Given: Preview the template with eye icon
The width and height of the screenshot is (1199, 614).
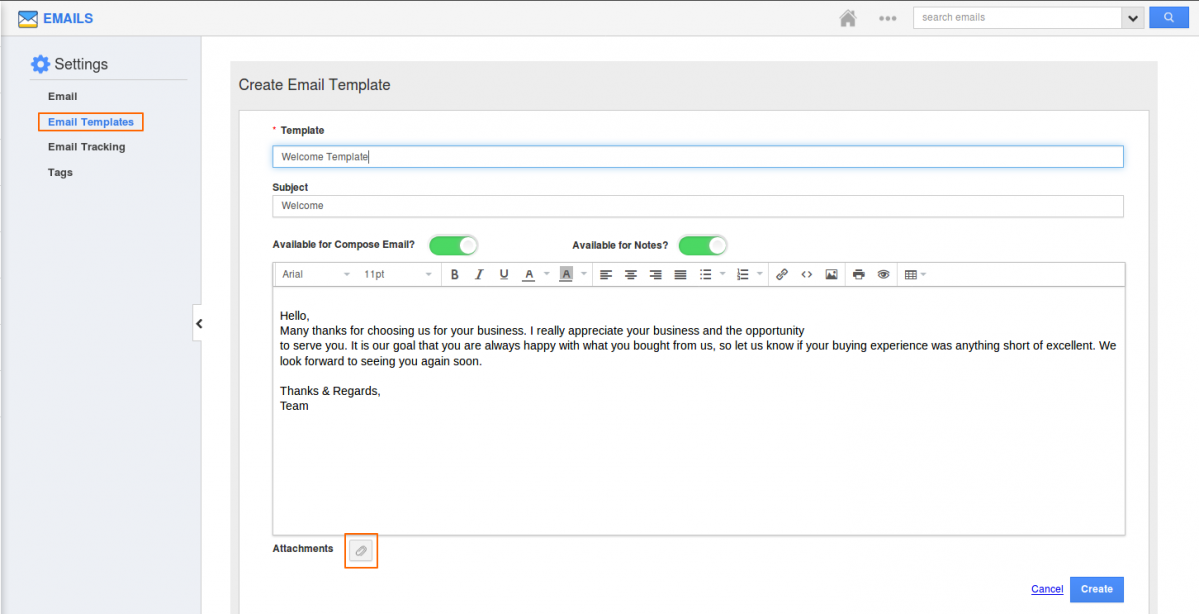Looking at the screenshot, I should coord(883,274).
